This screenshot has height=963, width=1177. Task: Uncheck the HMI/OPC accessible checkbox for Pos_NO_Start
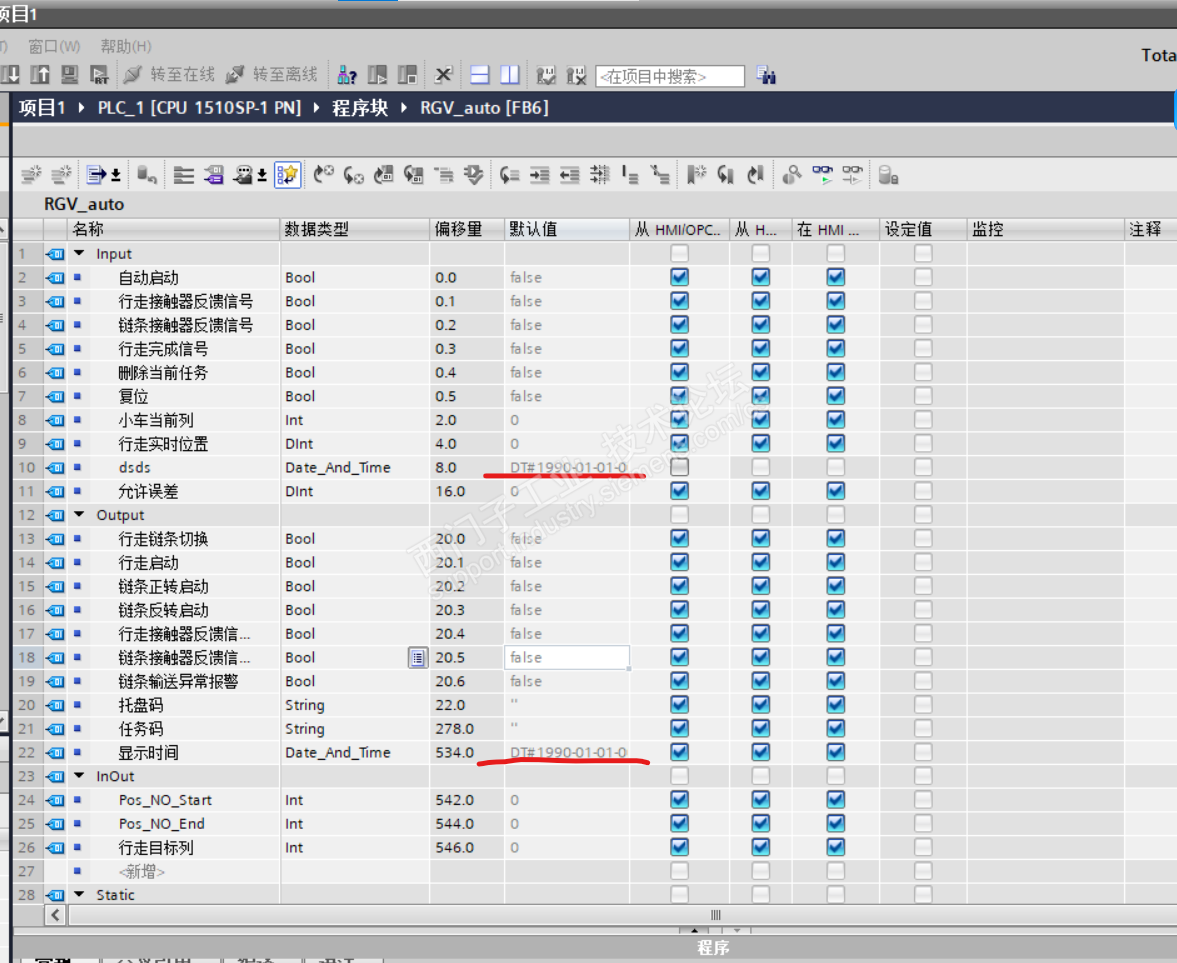(x=679, y=800)
